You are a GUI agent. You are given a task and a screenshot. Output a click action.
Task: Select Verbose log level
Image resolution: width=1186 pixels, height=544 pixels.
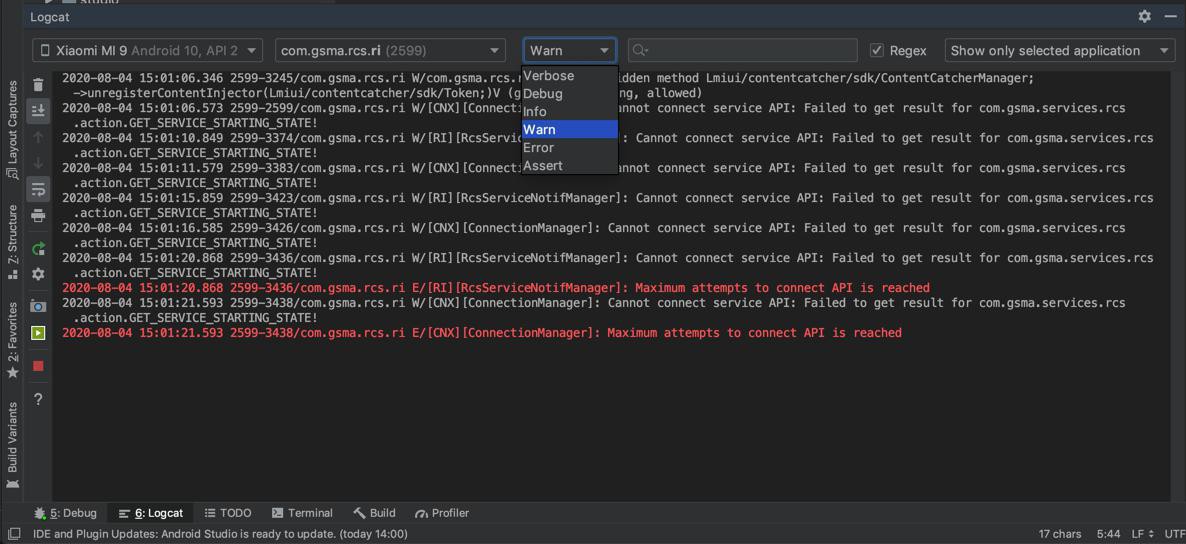pos(570,76)
